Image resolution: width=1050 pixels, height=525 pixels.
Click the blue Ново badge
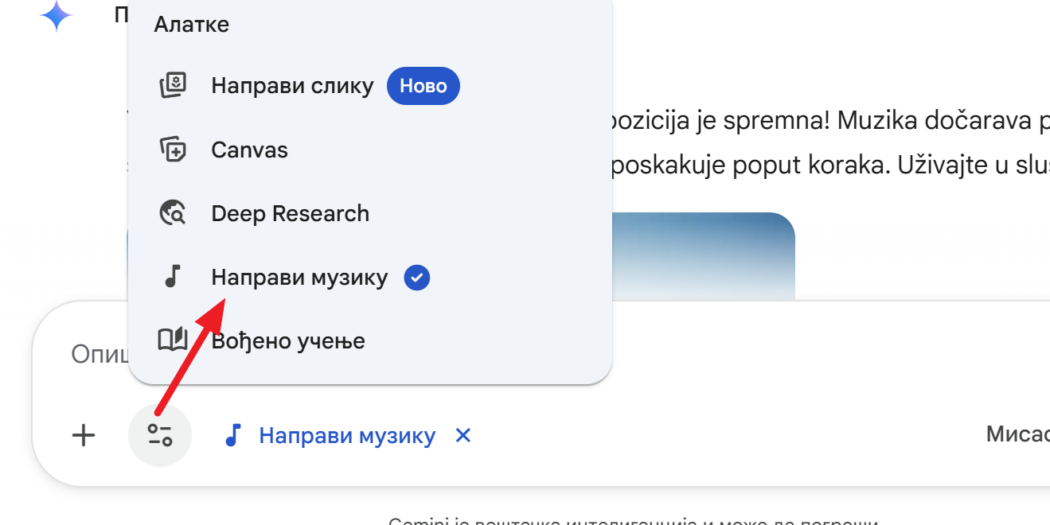(423, 86)
